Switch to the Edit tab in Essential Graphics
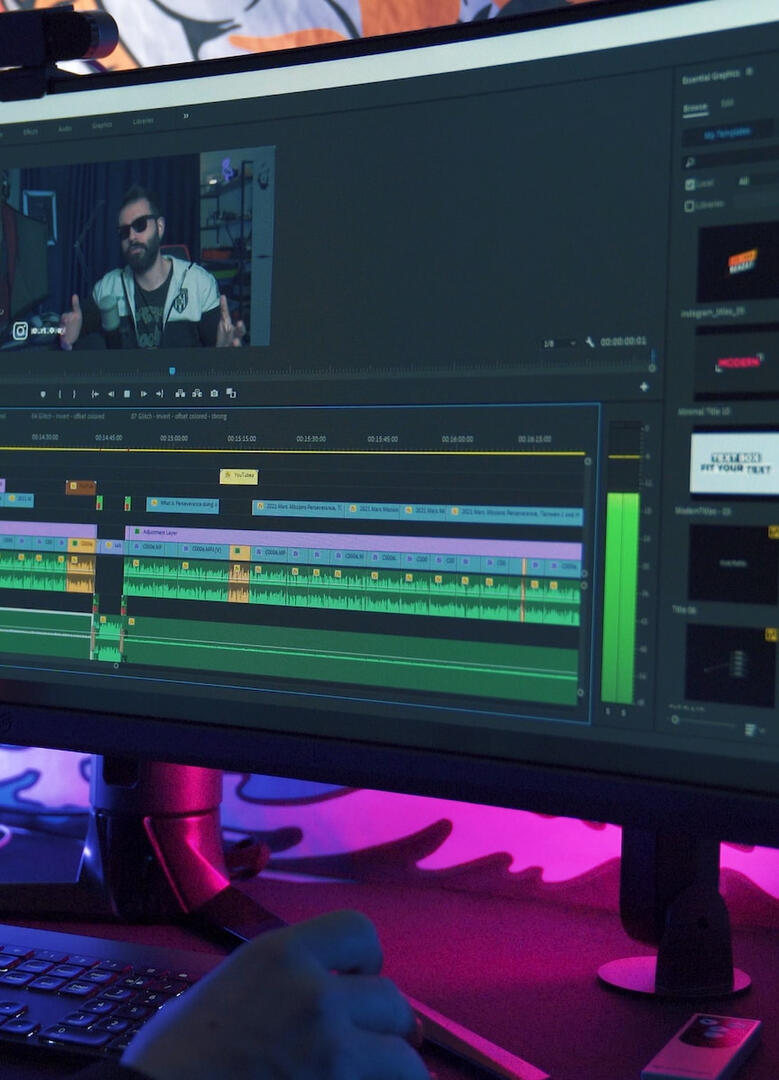Viewport: 779px width, 1080px height. (x=727, y=103)
